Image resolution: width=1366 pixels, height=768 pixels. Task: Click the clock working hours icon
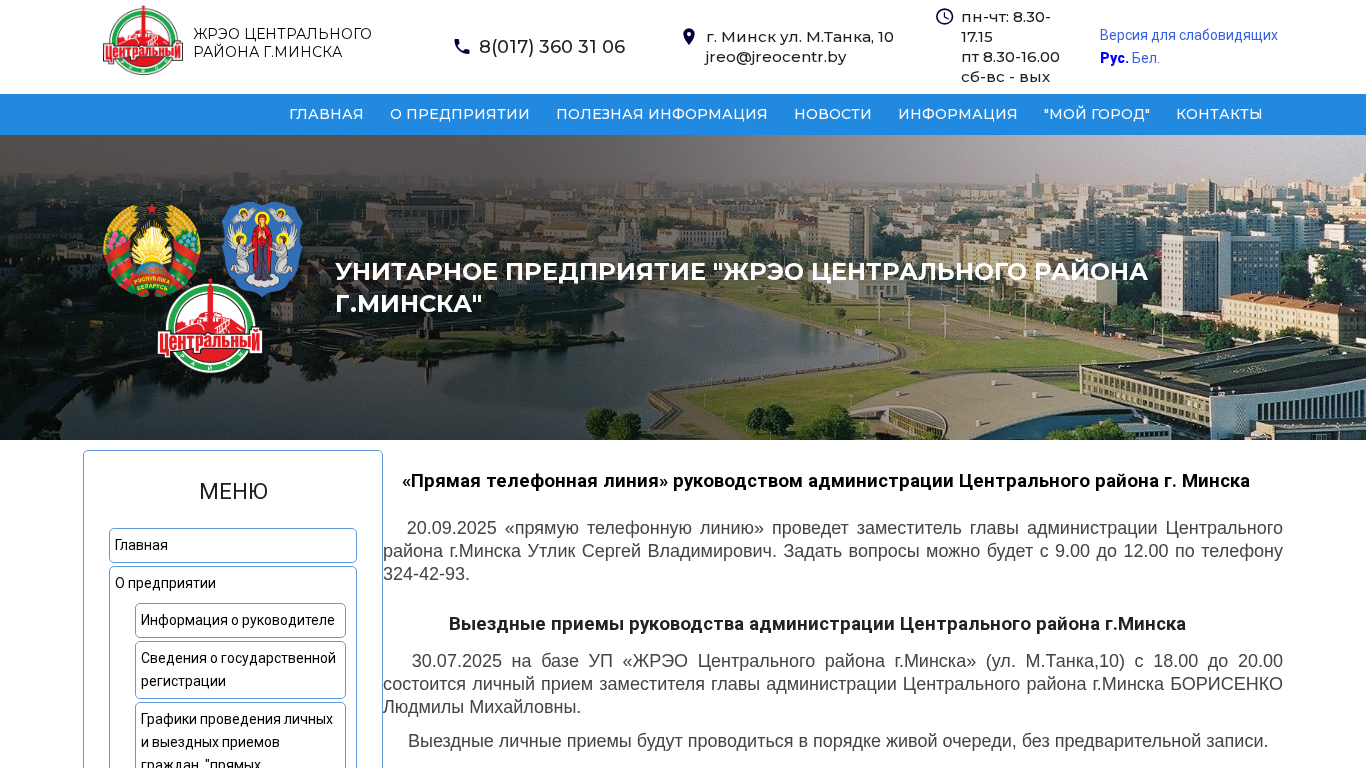coord(944,16)
